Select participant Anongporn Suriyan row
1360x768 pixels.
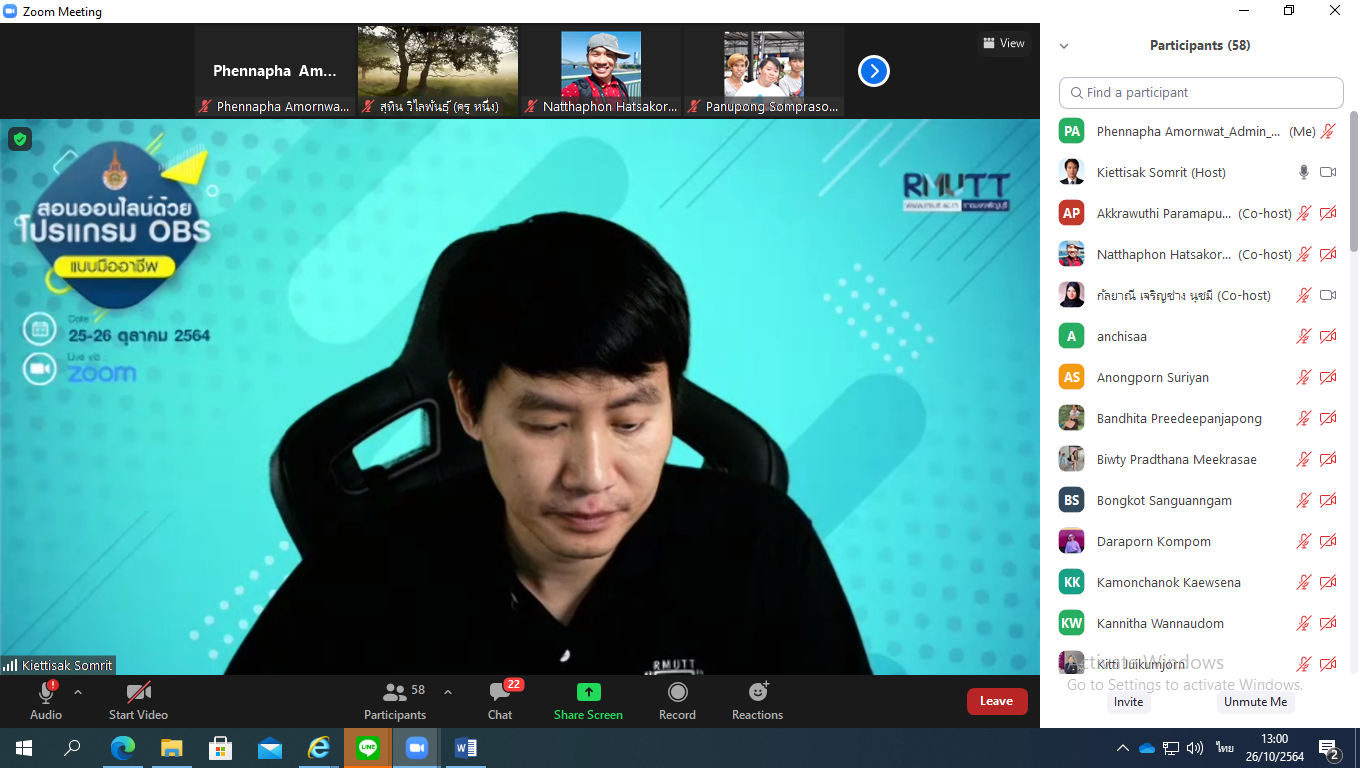click(1199, 377)
